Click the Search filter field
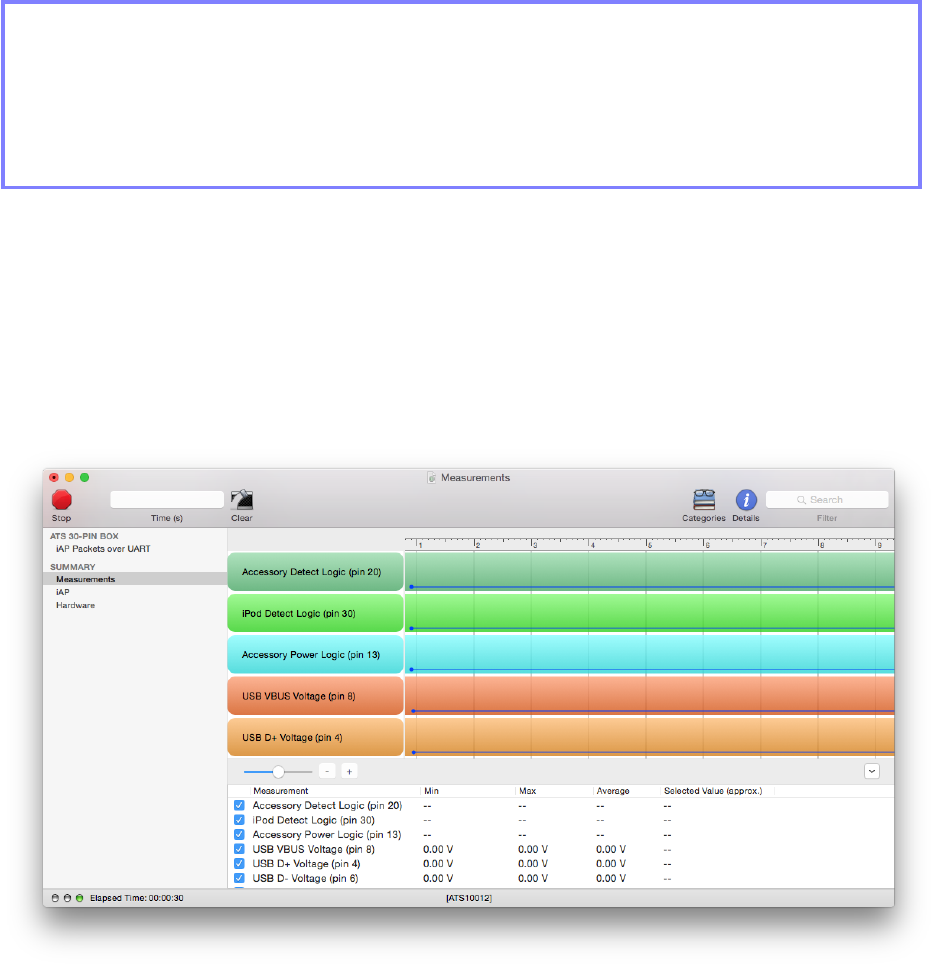The width and height of the screenshot is (937, 968). pos(827,499)
